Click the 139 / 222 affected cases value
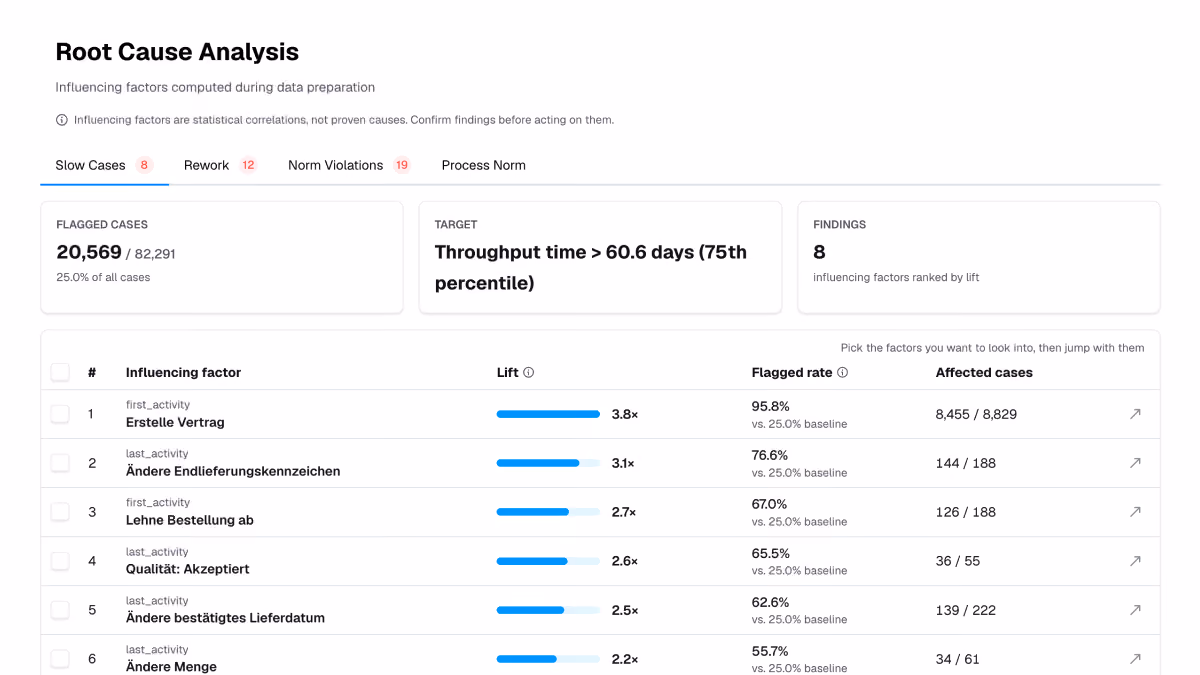 pyautogui.click(x=966, y=610)
